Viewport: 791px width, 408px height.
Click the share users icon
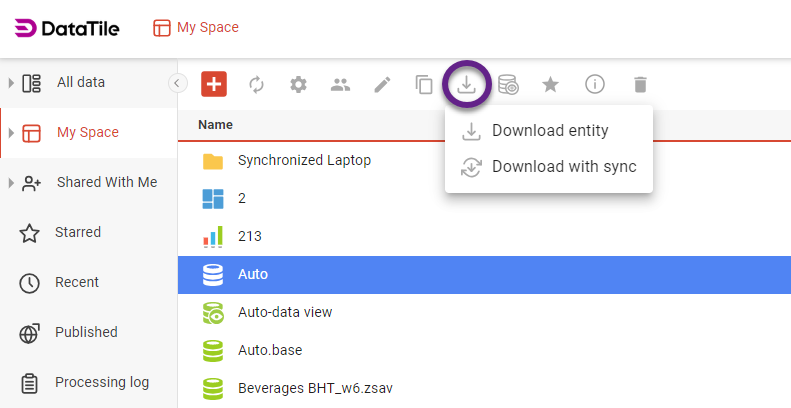[x=340, y=85]
